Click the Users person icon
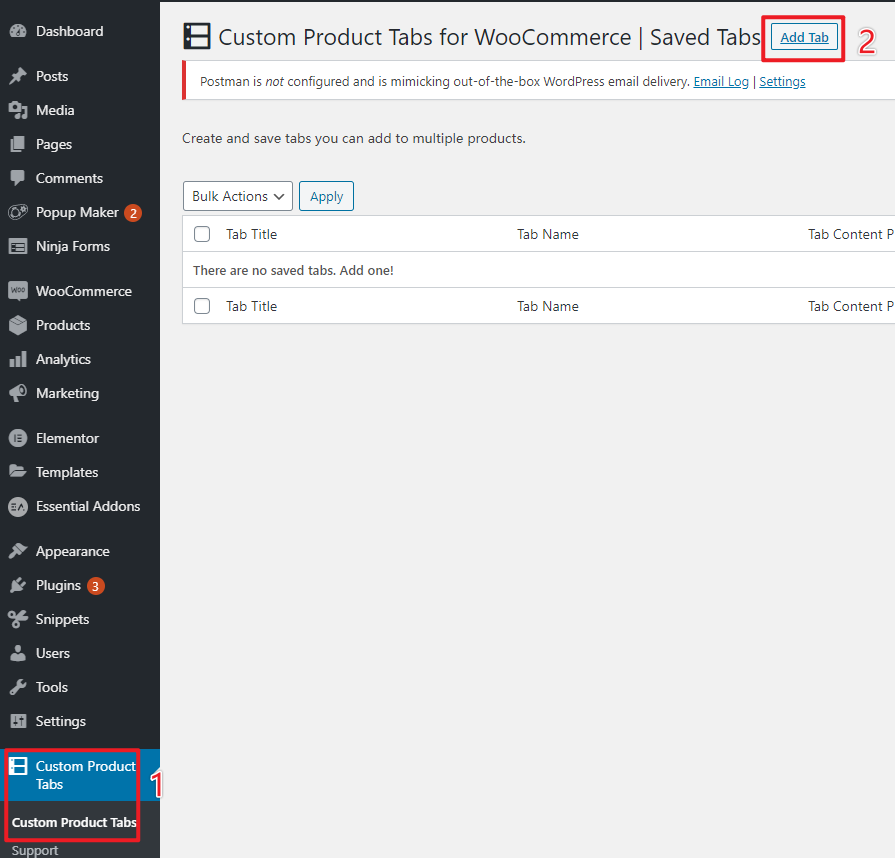 pyautogui.click(x=18, y=653)
